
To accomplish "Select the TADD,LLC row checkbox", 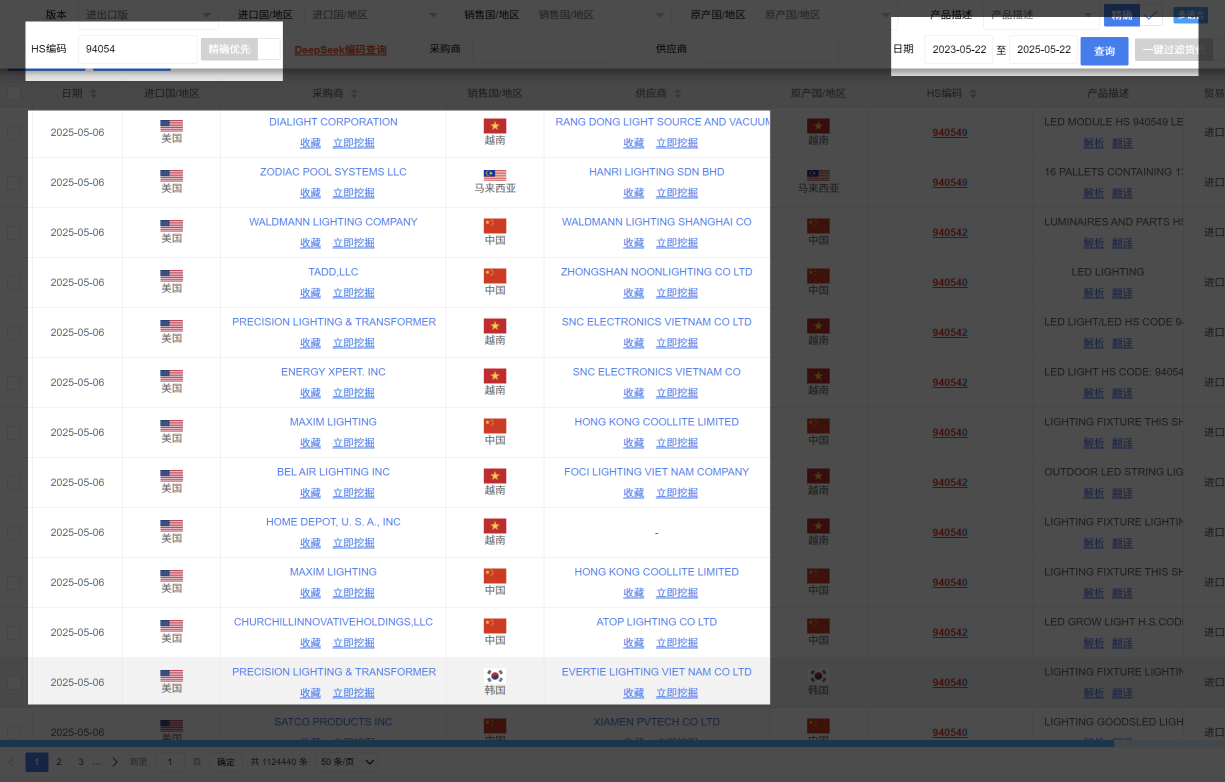I will point(14,282).
